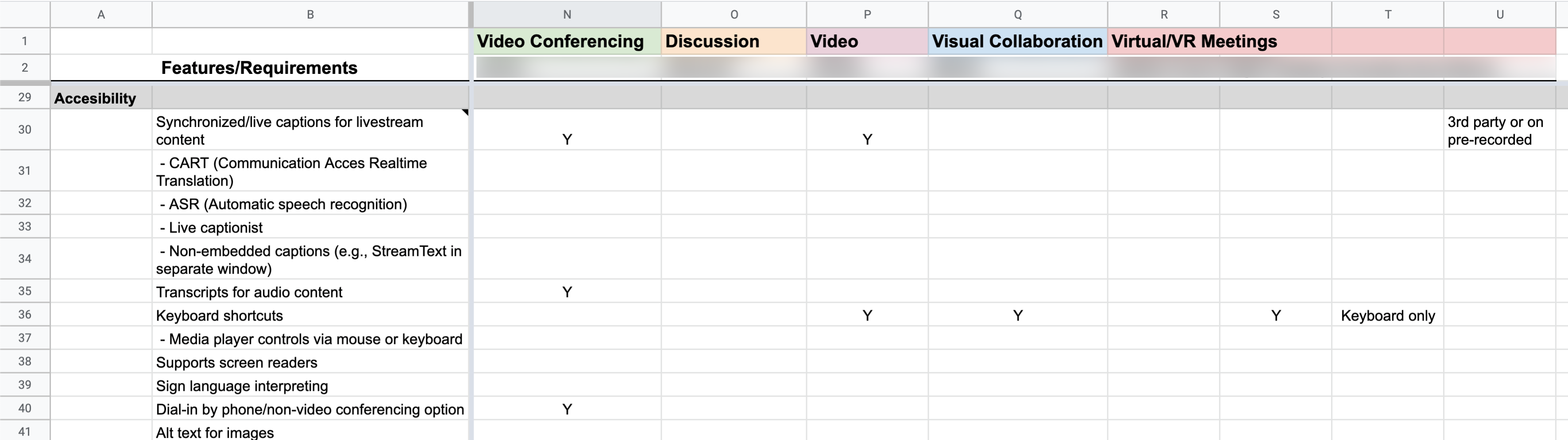Image resolution: width=1568 pixels, height=440 pixels.
Task: Select the Supports screen readers cell
Action: [310, 362]
